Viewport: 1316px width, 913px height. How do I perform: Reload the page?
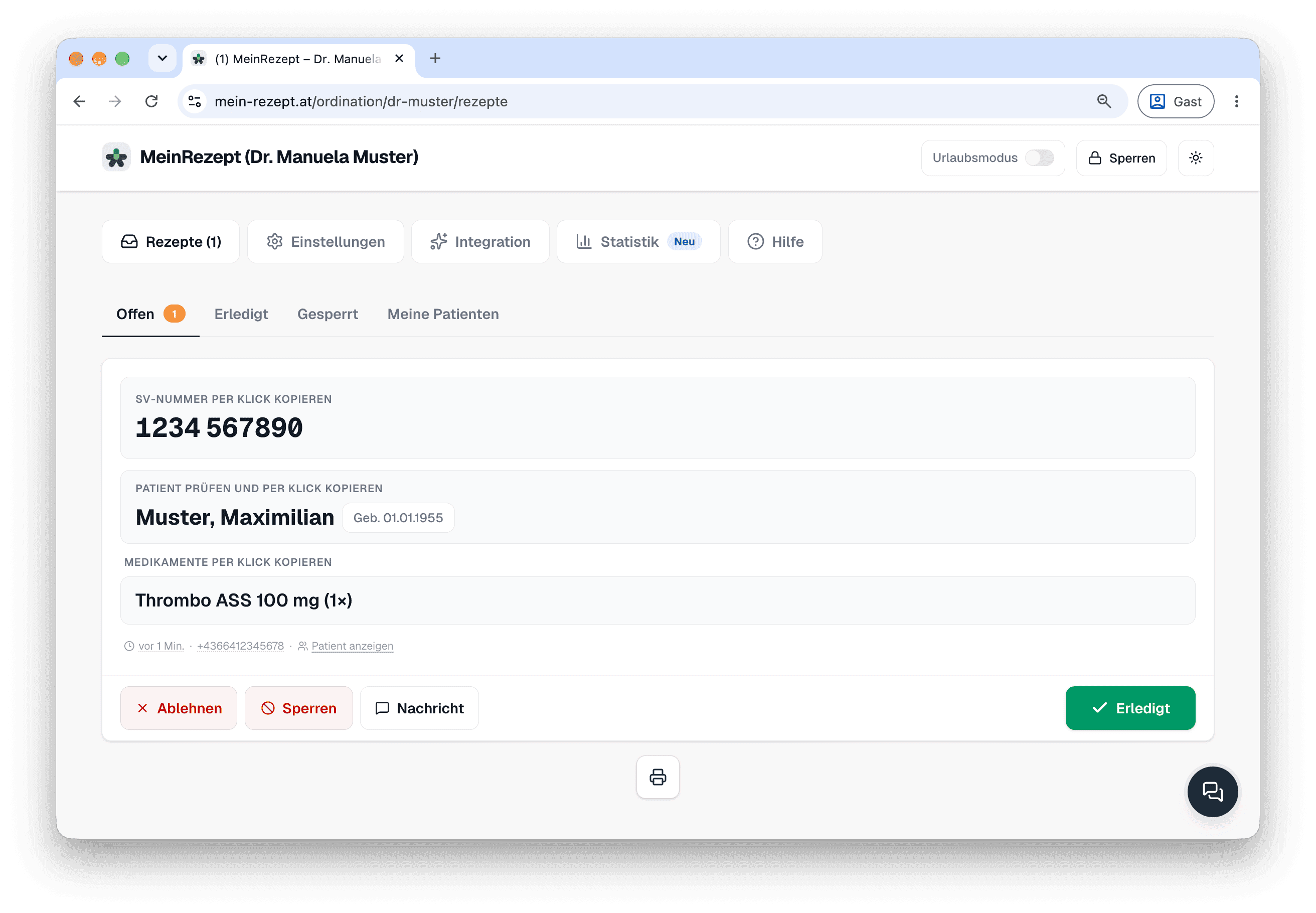coord(151,101)
